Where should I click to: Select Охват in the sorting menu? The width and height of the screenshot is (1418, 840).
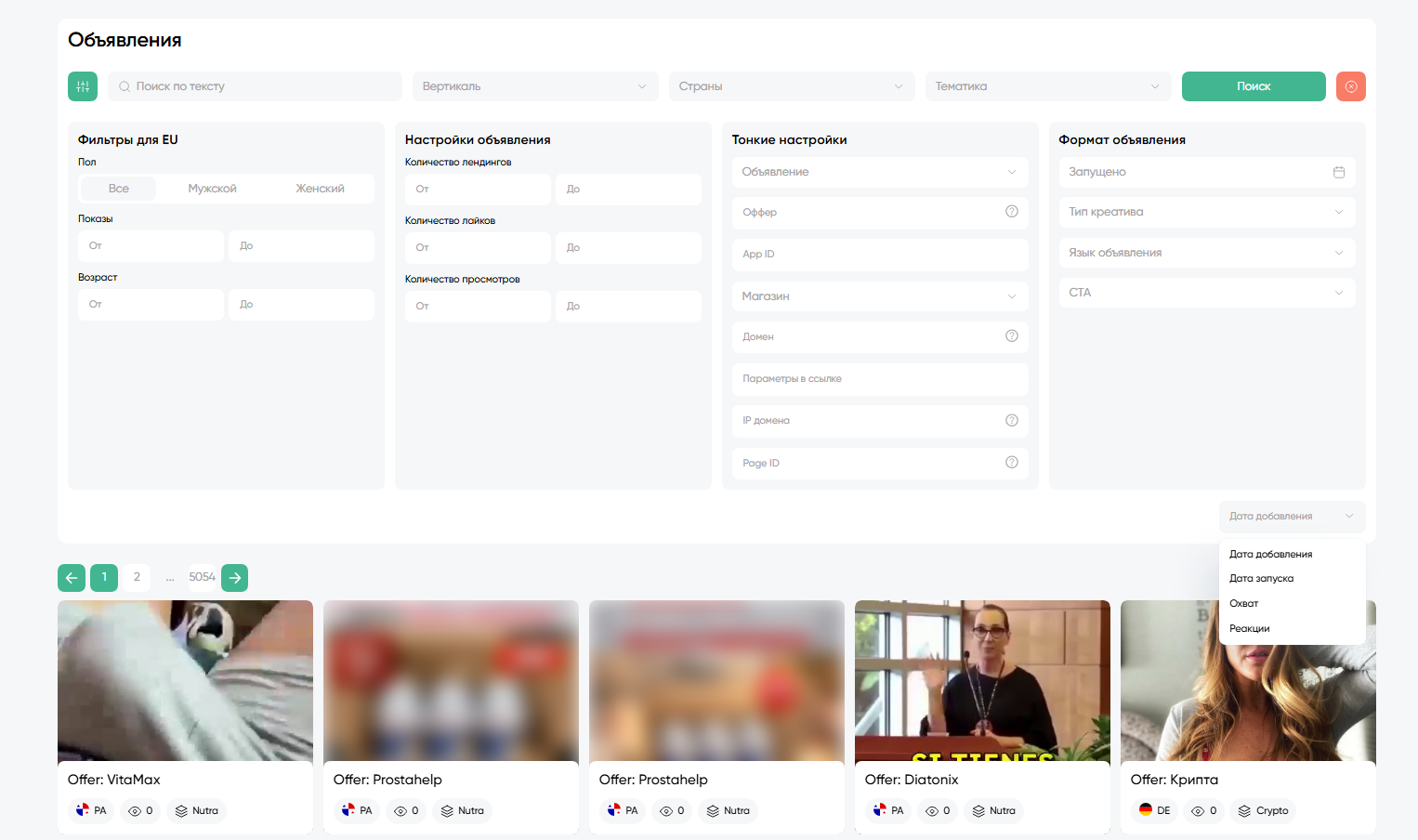pyautogui.click(x=1243, y=603)
